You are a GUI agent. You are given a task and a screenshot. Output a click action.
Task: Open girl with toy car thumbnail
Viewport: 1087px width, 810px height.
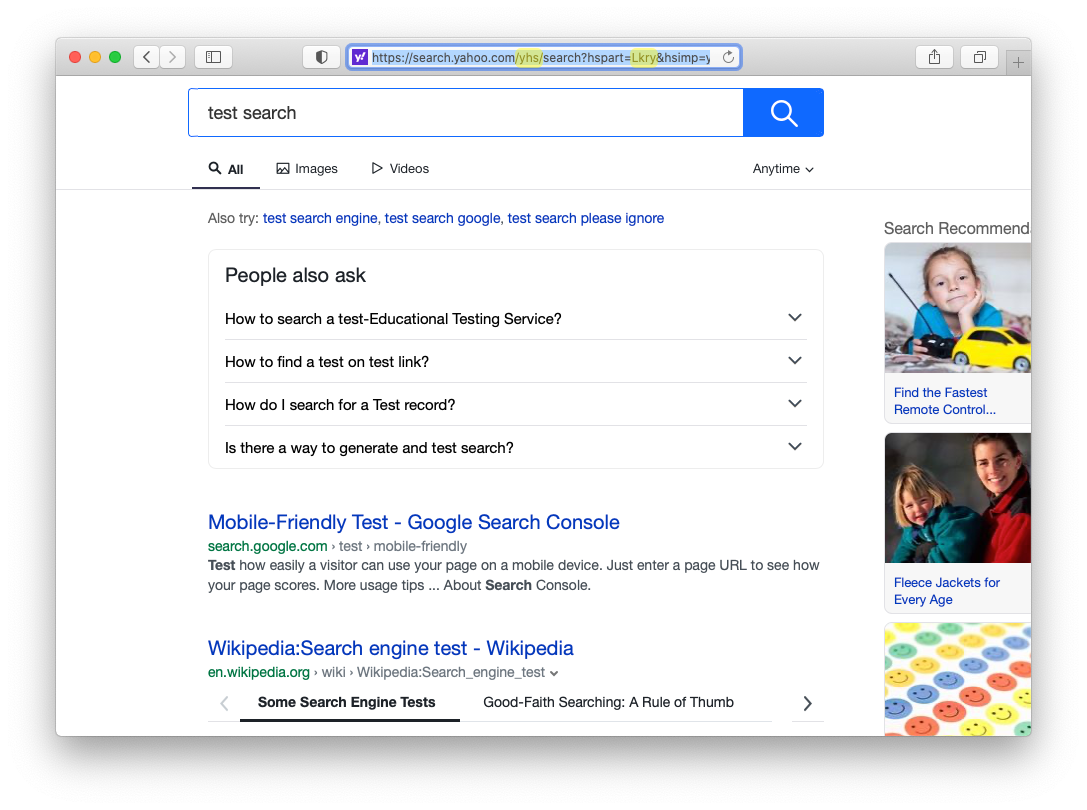pyautogui.click(x=957, y=308)
